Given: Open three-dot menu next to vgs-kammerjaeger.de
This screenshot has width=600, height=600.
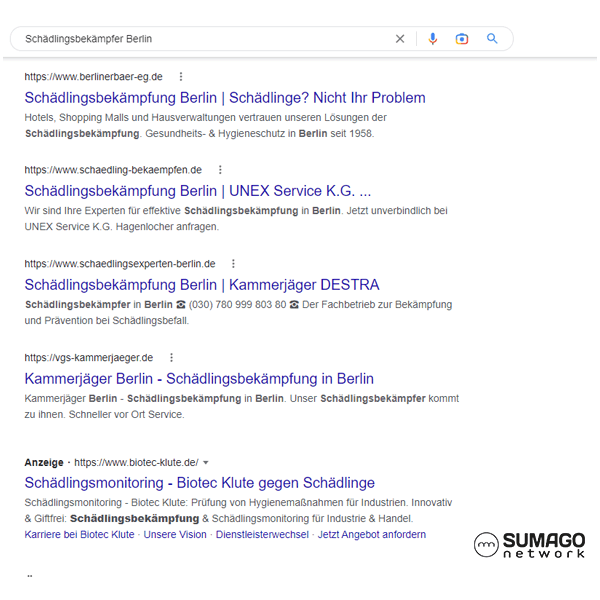Looking at the screenshot, I should (171, 357).
